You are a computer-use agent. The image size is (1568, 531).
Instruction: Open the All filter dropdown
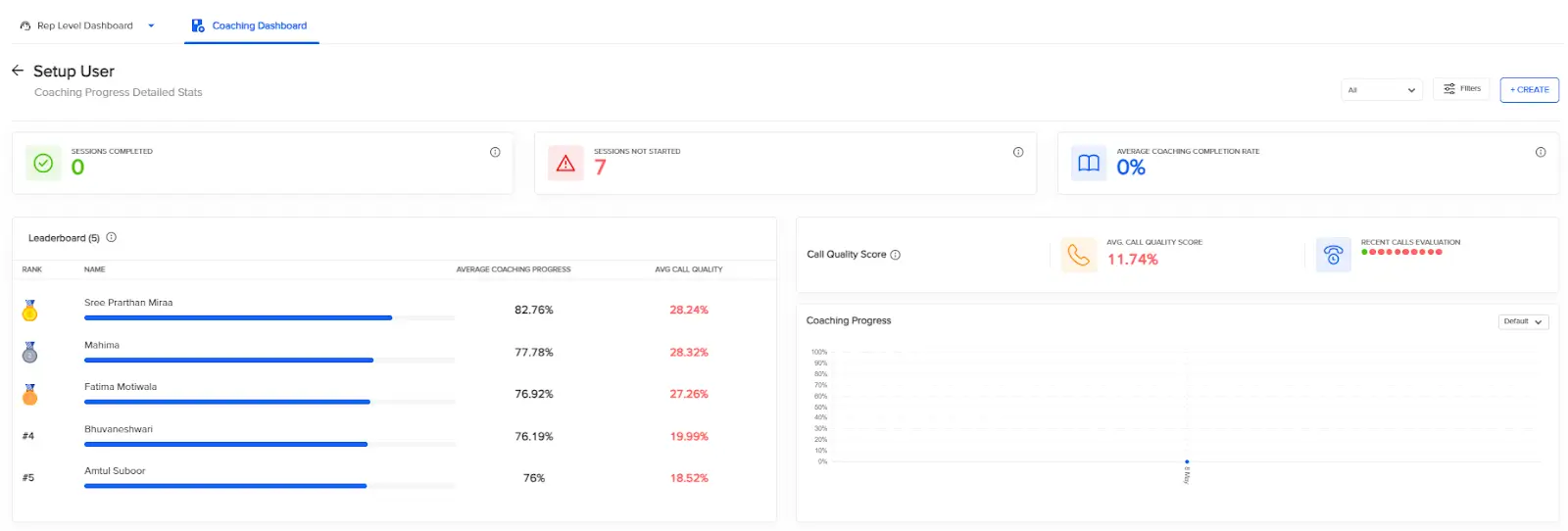pyautogui.click(x=1382, y=90)
